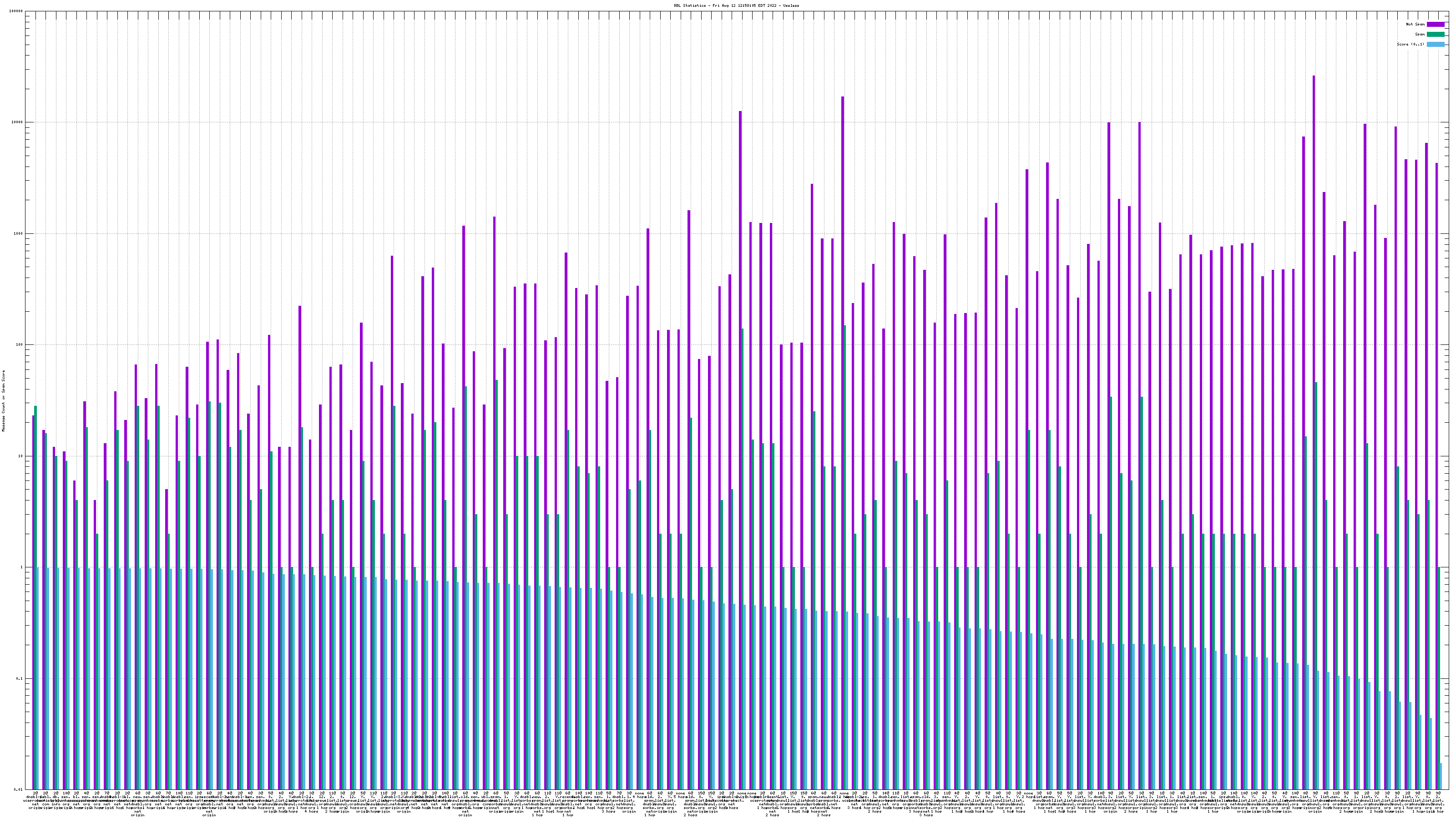Click the 'Spam' legend label text

pyautogui.click(x=1420, y=35)
